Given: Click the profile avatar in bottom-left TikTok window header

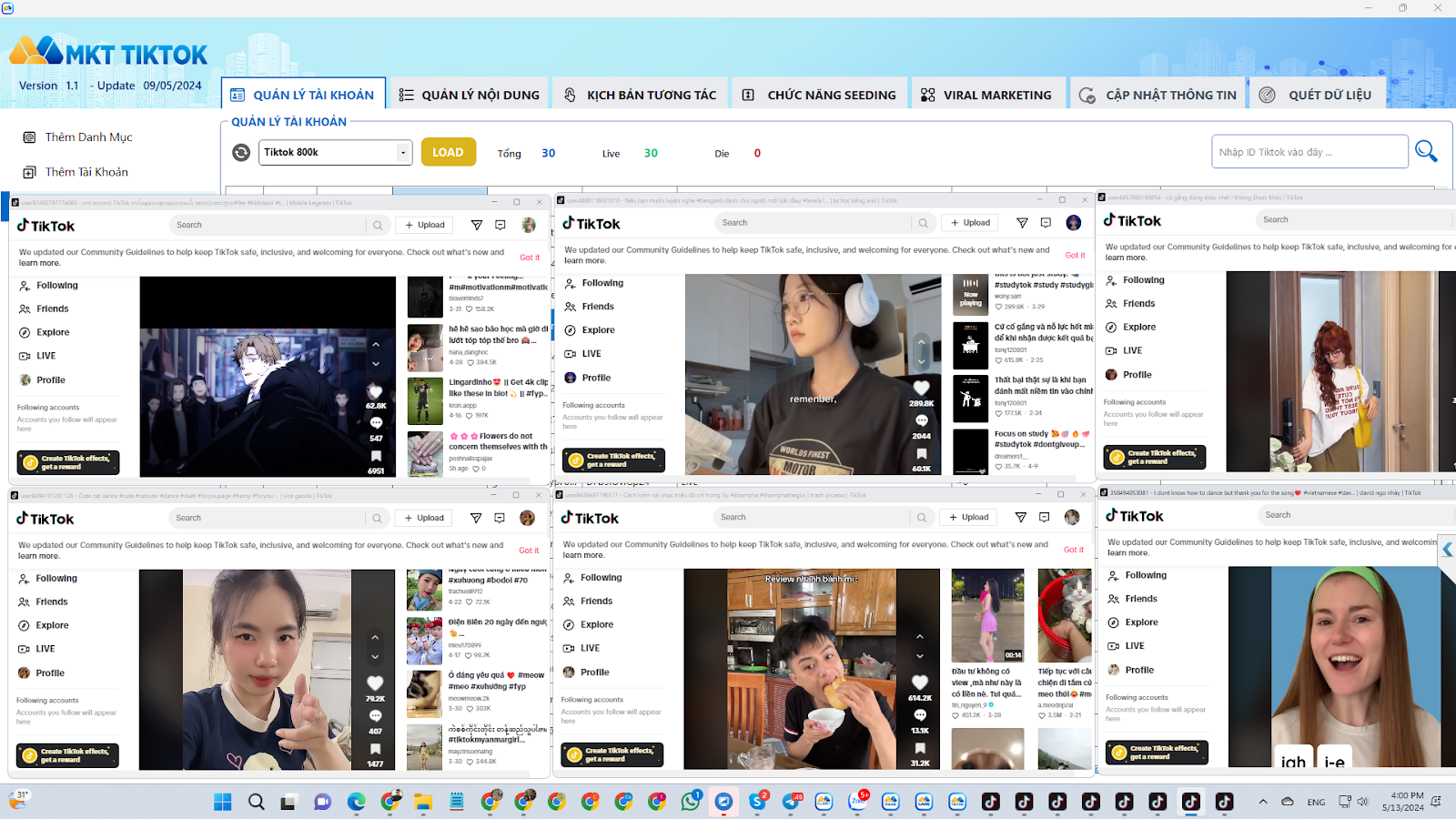Looking at the screenshot, I should (x=527, y=518).
